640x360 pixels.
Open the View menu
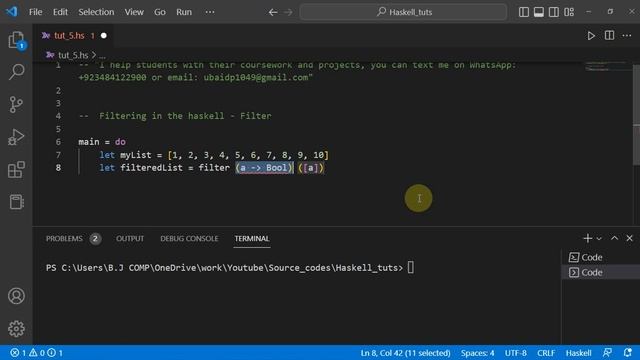pos(134,12)
